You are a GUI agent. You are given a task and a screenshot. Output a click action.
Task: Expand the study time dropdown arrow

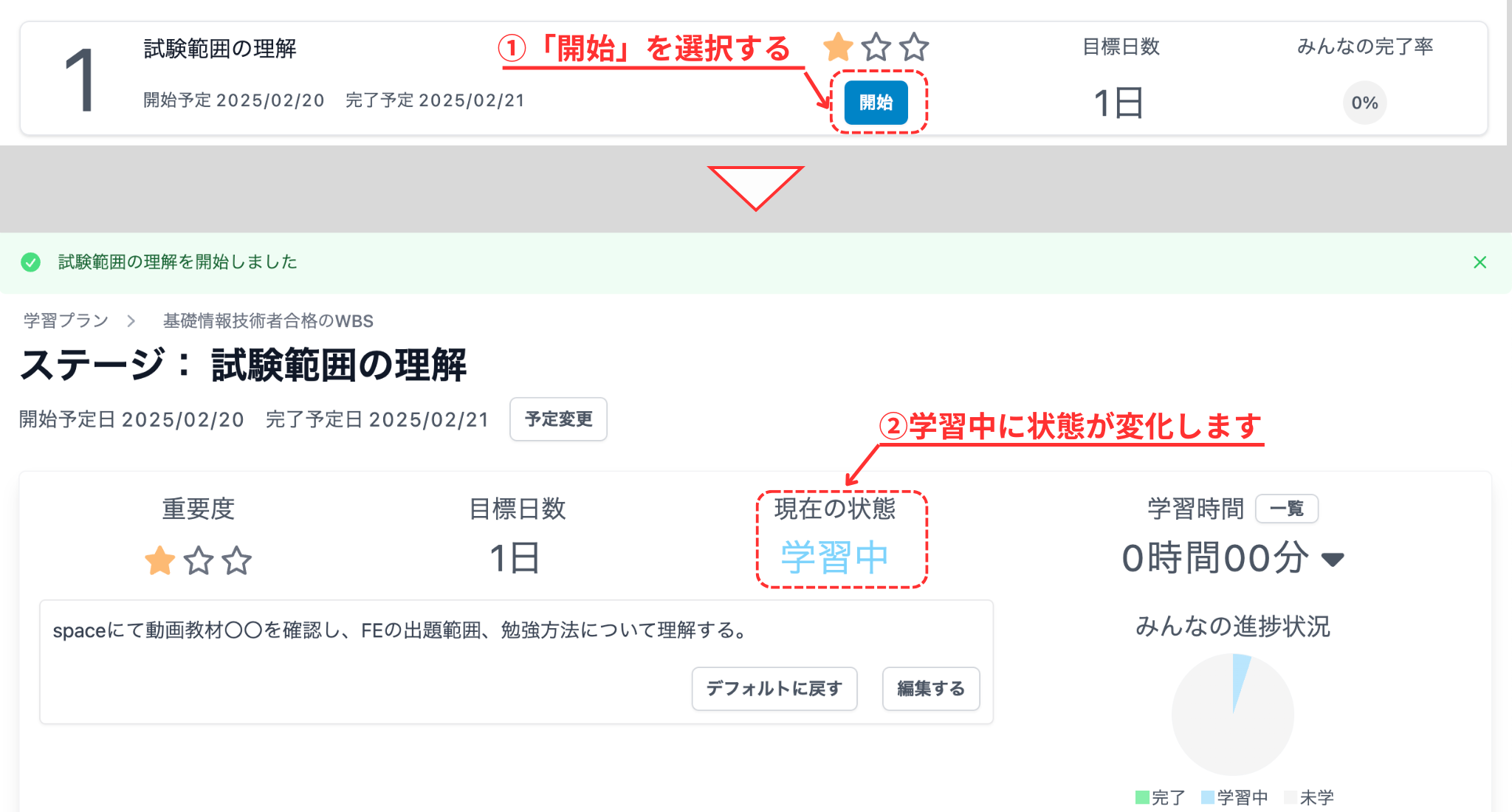[1333, 559]
